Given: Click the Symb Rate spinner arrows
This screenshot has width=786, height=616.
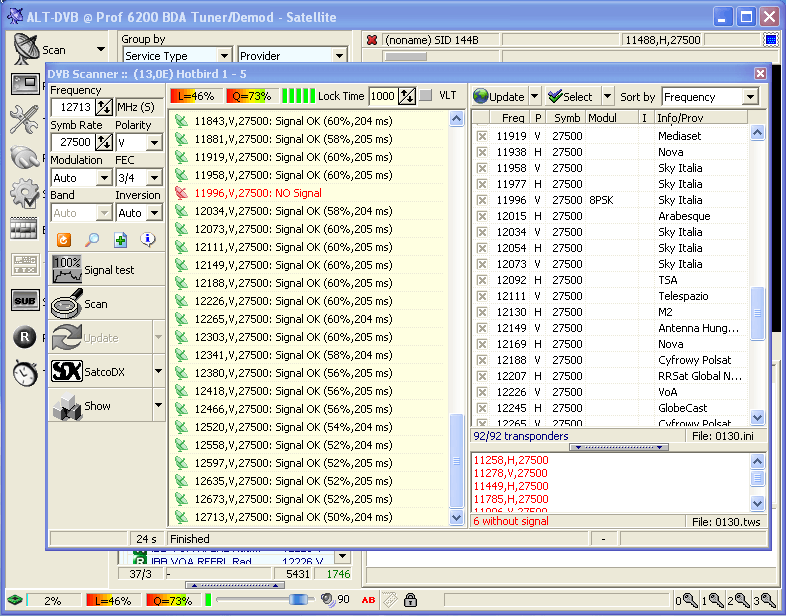Looking at the screenshot, I should click(104, 142).
